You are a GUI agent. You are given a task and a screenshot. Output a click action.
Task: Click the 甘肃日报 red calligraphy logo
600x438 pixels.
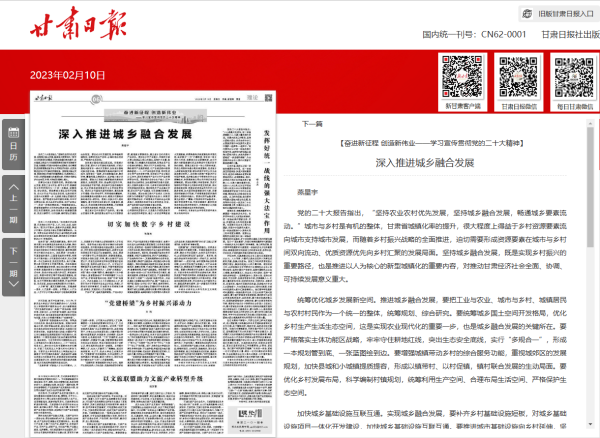click(78, 23)
